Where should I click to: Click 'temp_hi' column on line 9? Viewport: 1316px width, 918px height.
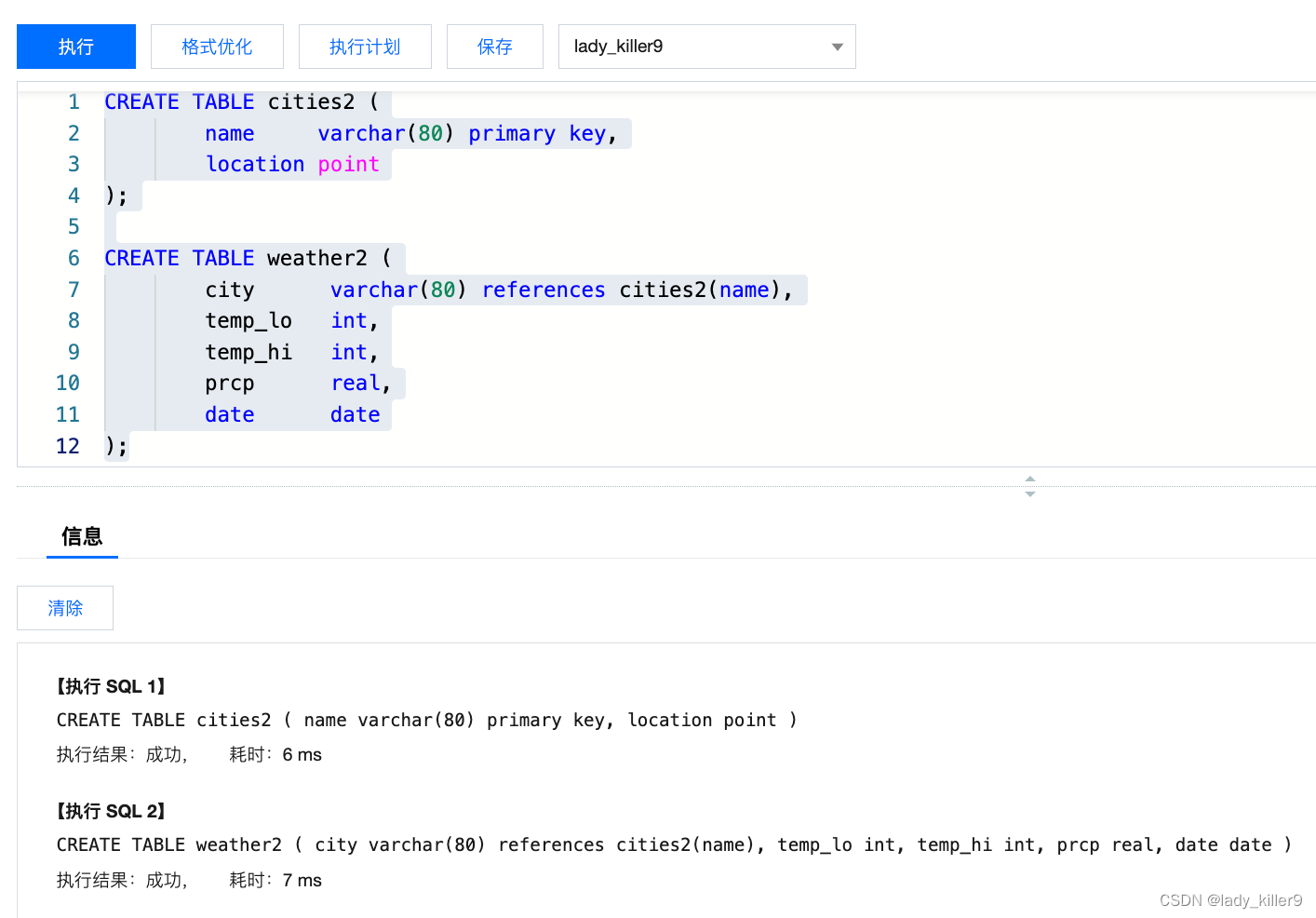(x=248, y=353)
